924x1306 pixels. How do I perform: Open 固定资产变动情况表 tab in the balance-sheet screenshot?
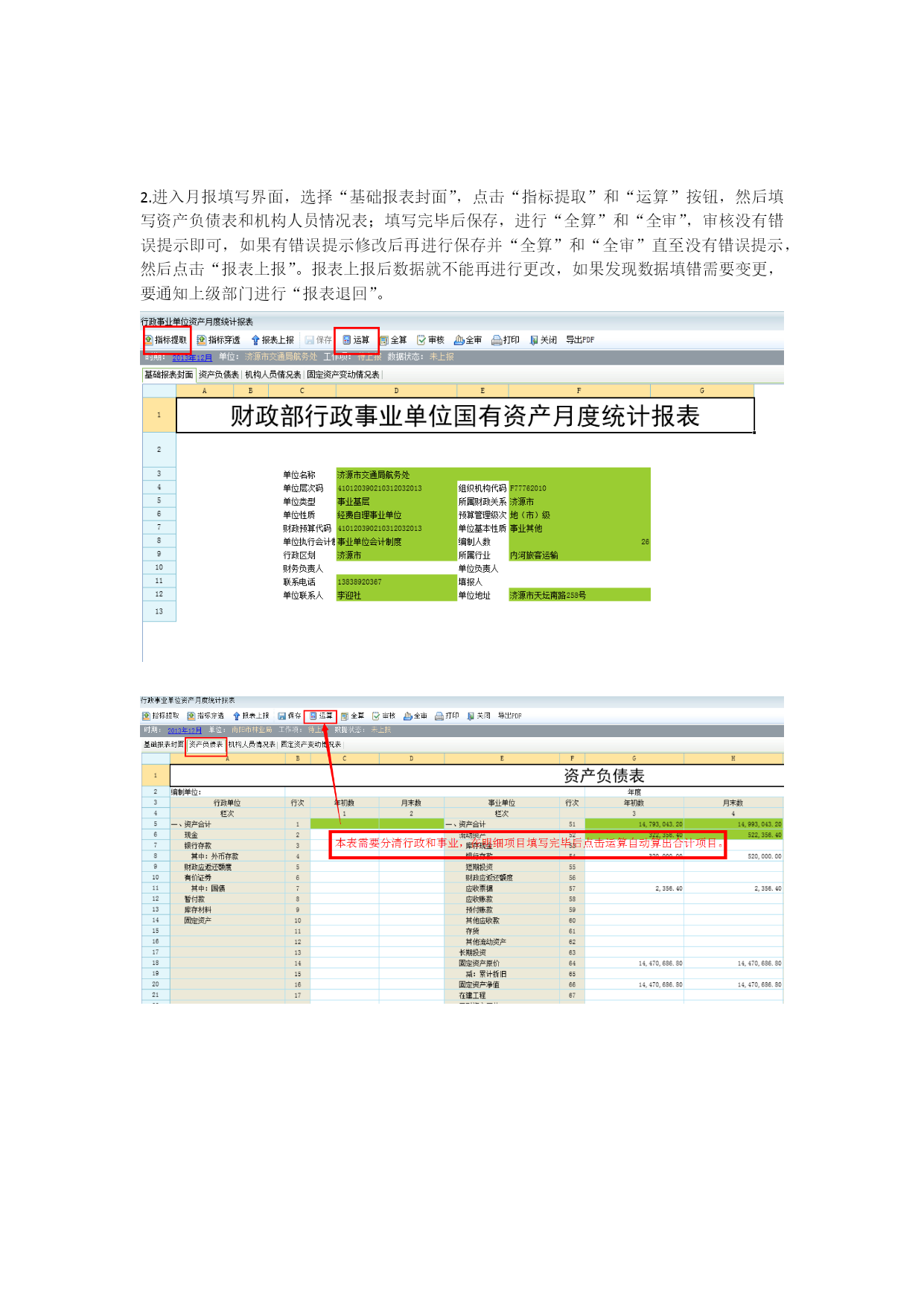coord(311,745)
